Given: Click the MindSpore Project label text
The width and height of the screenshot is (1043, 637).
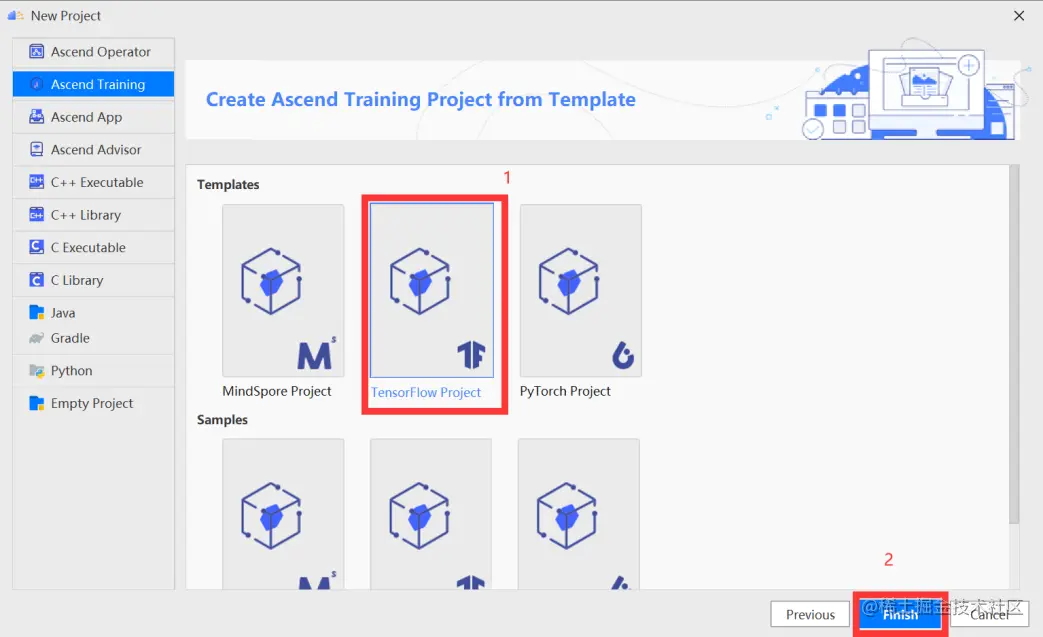Looking at the screenshot, I should [x=277, y=391].
